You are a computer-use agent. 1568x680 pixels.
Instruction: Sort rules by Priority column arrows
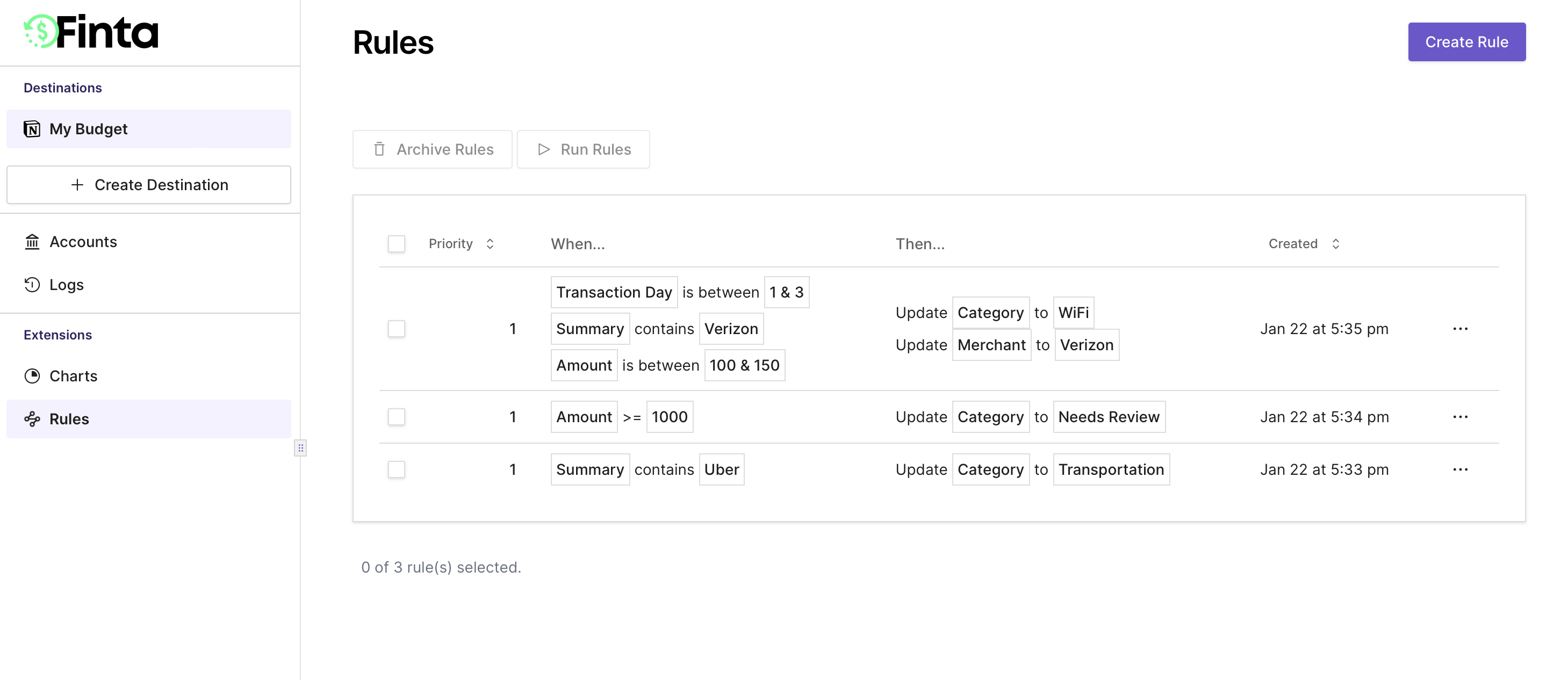tap(490, 244)
